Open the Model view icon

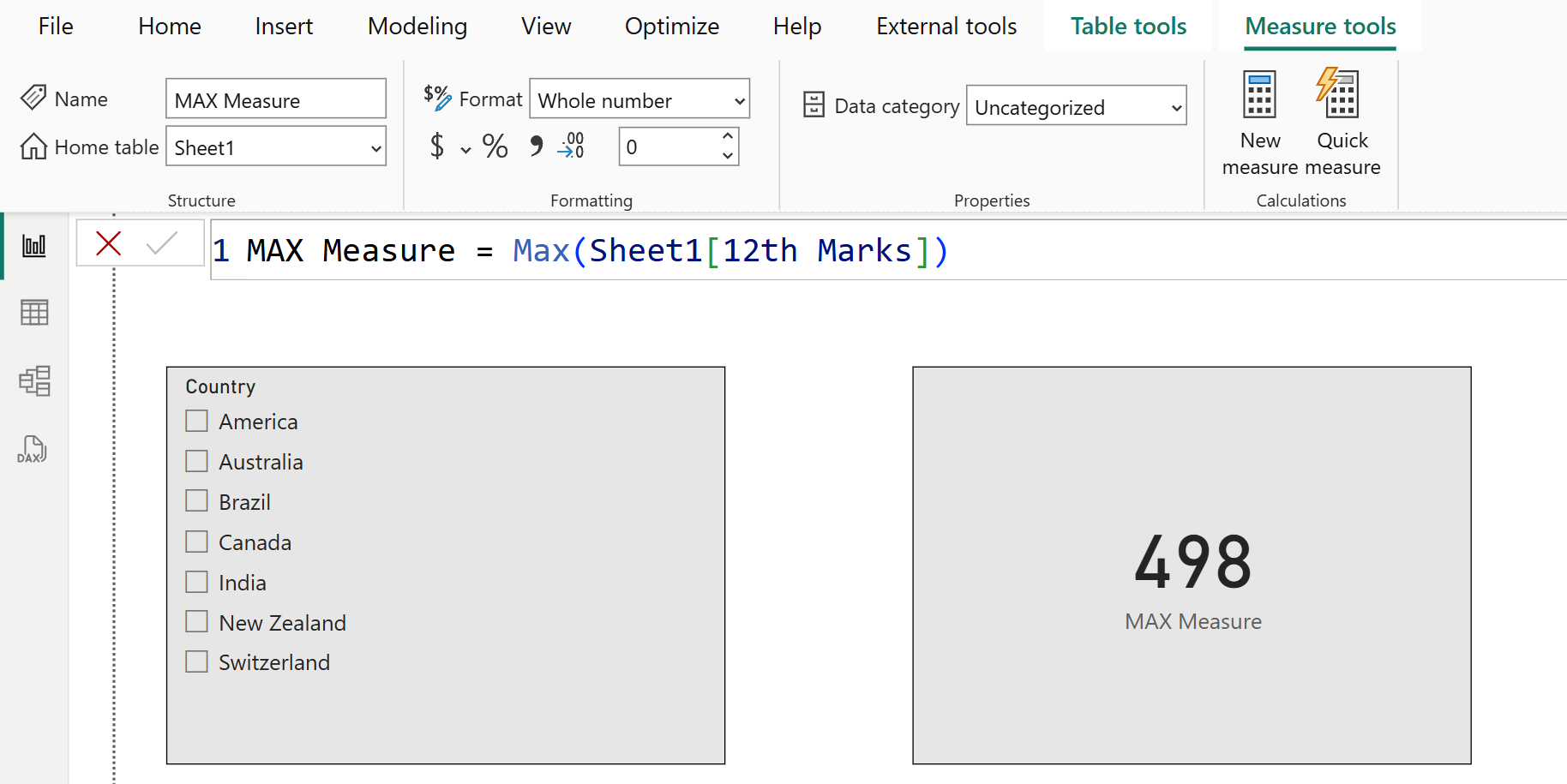click(34, 380)
